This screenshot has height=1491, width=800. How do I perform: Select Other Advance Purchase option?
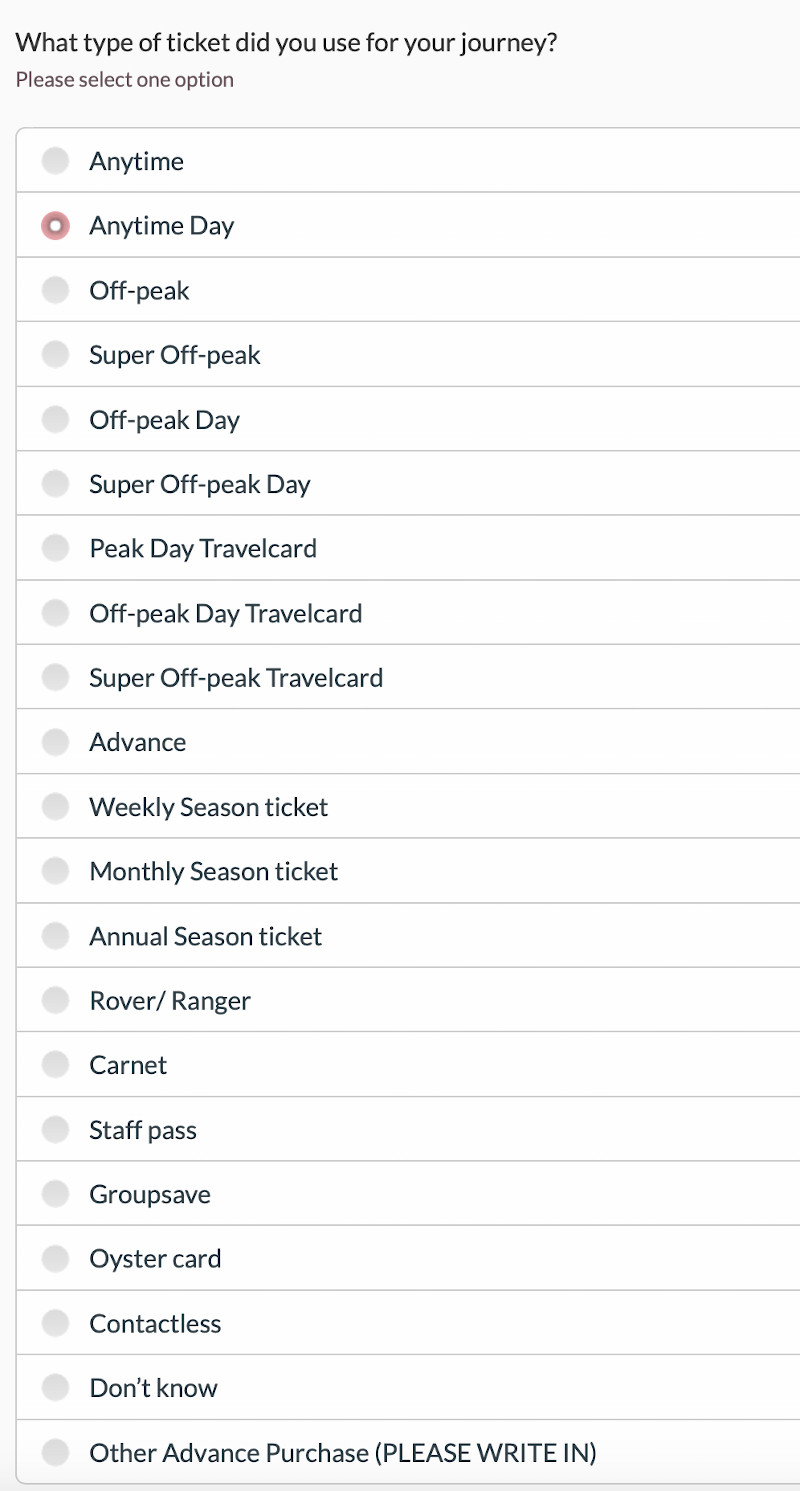[x=56, y=1452]
